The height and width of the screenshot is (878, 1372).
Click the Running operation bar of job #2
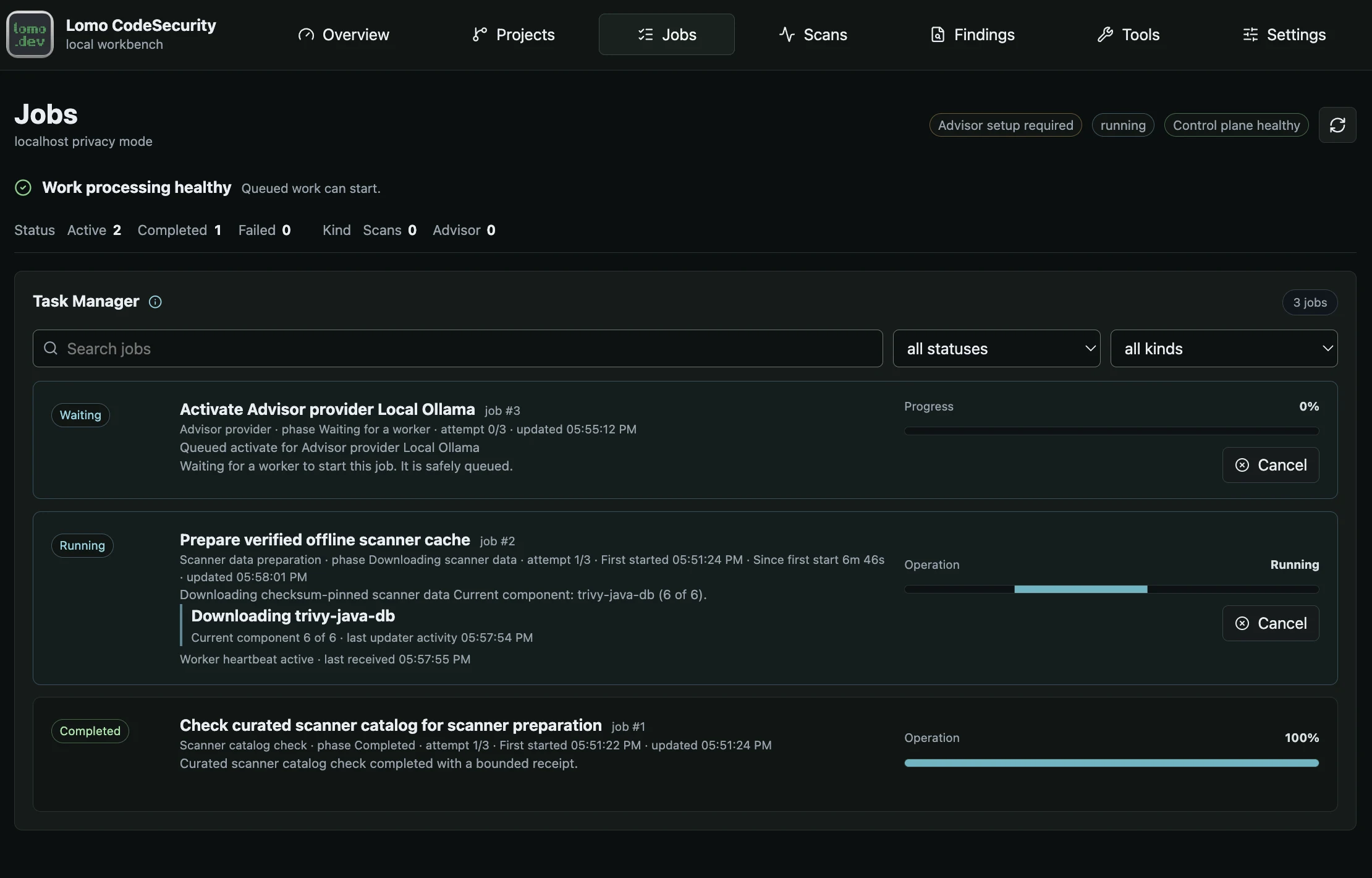pos(1111,589)
